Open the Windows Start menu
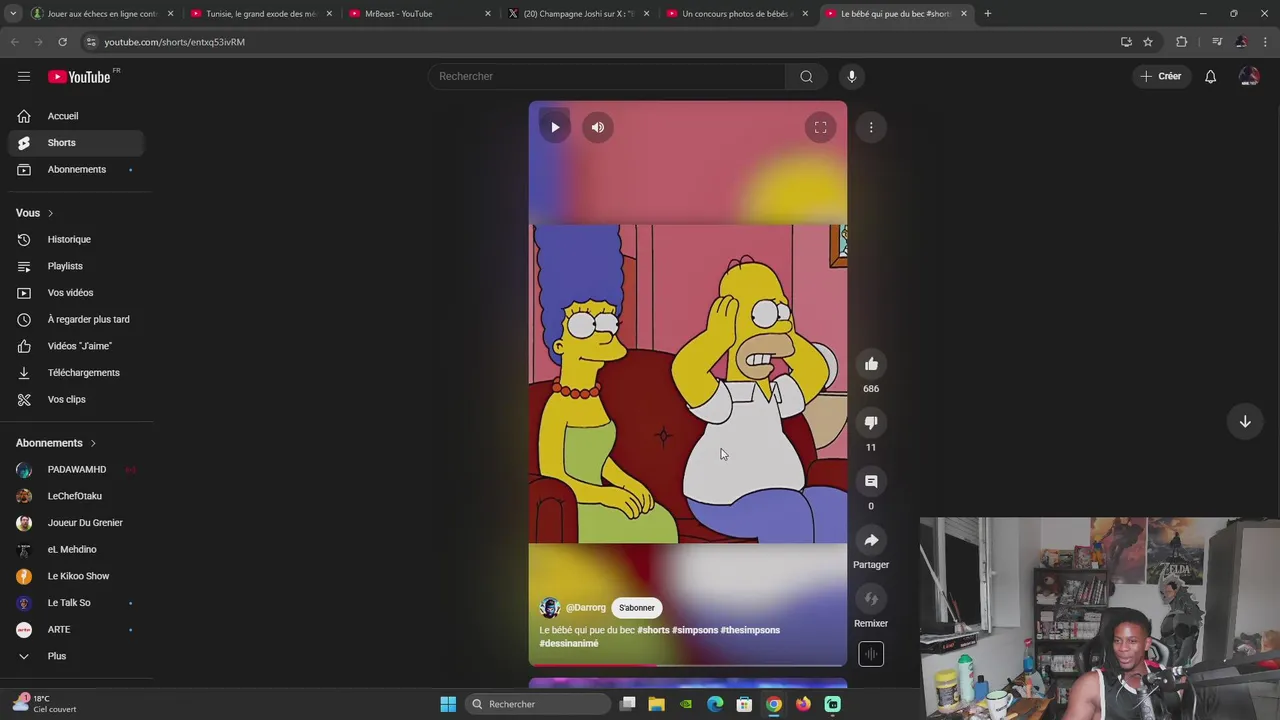This screenshot has height=720, width=1280. pos(448,704)
